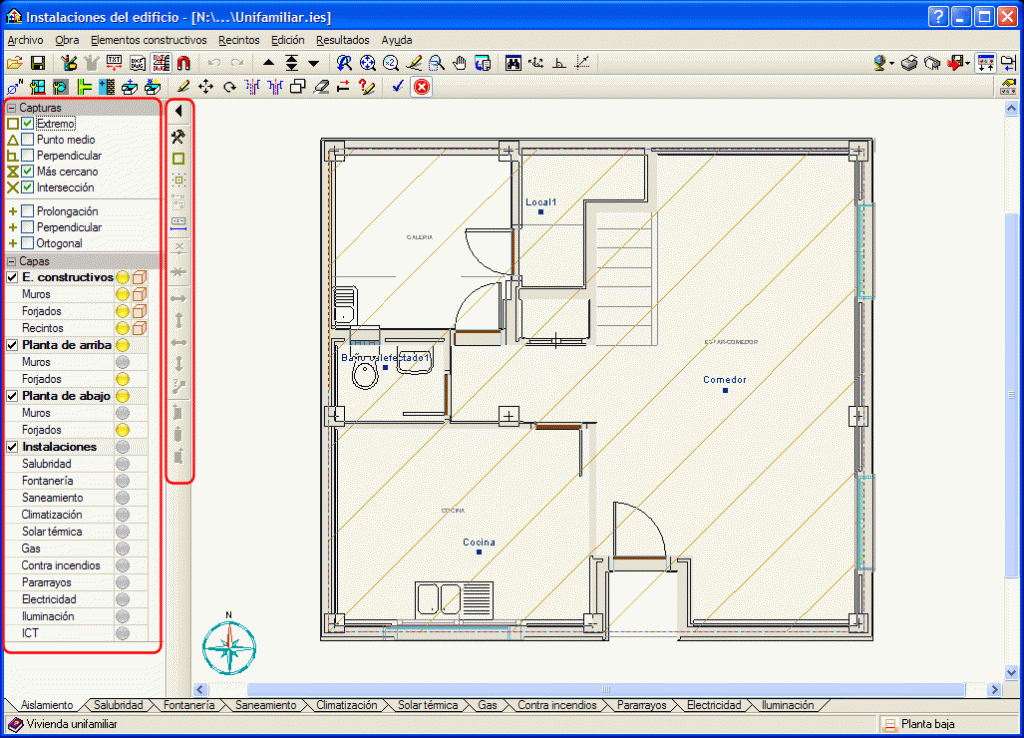
Task: Select the move tool with four arrows
Action: tap(206, 87)
